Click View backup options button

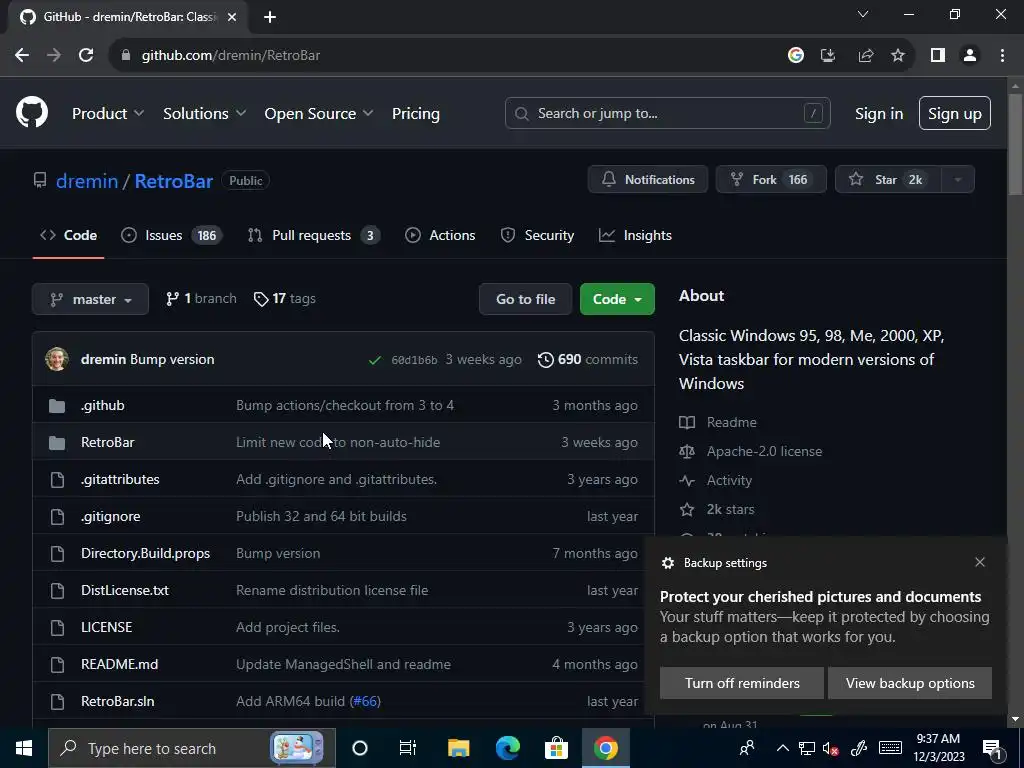click(x=910, y=683)
